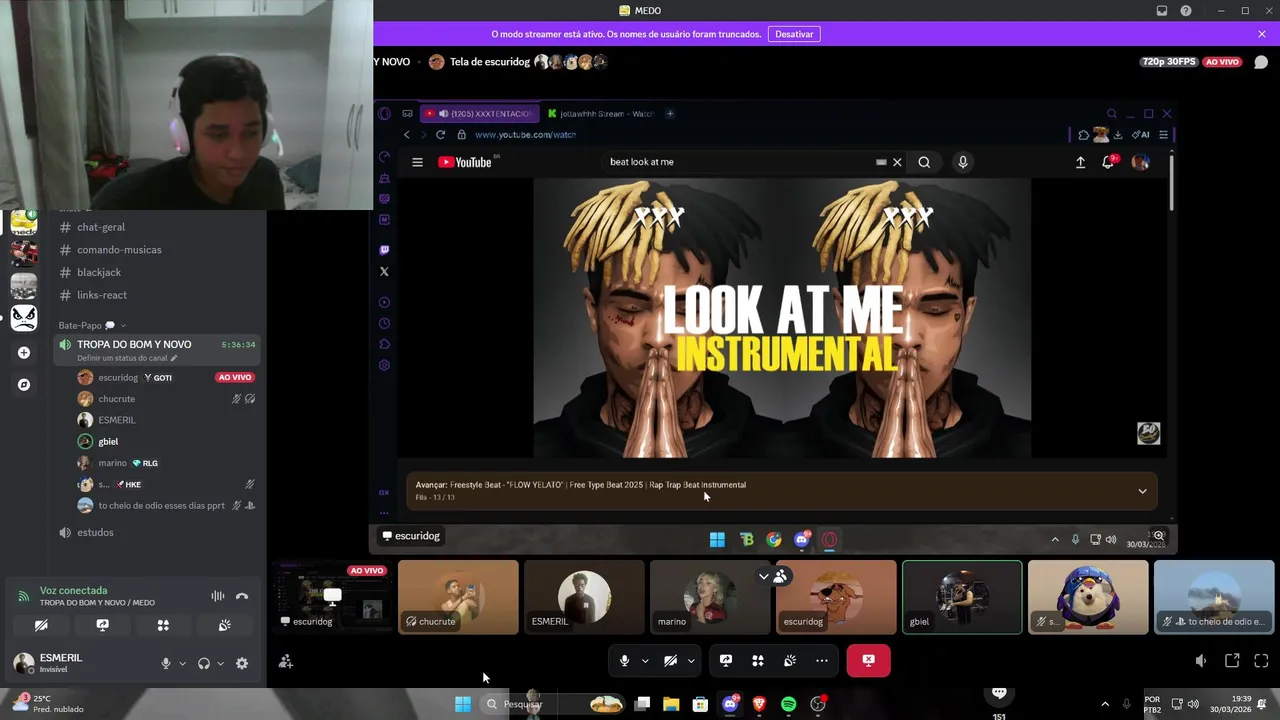This screenshot has height=720, width=1280.
Task: Open Discord help icon in title bar
Action: pyautogui.click(x=1186, y=11)
